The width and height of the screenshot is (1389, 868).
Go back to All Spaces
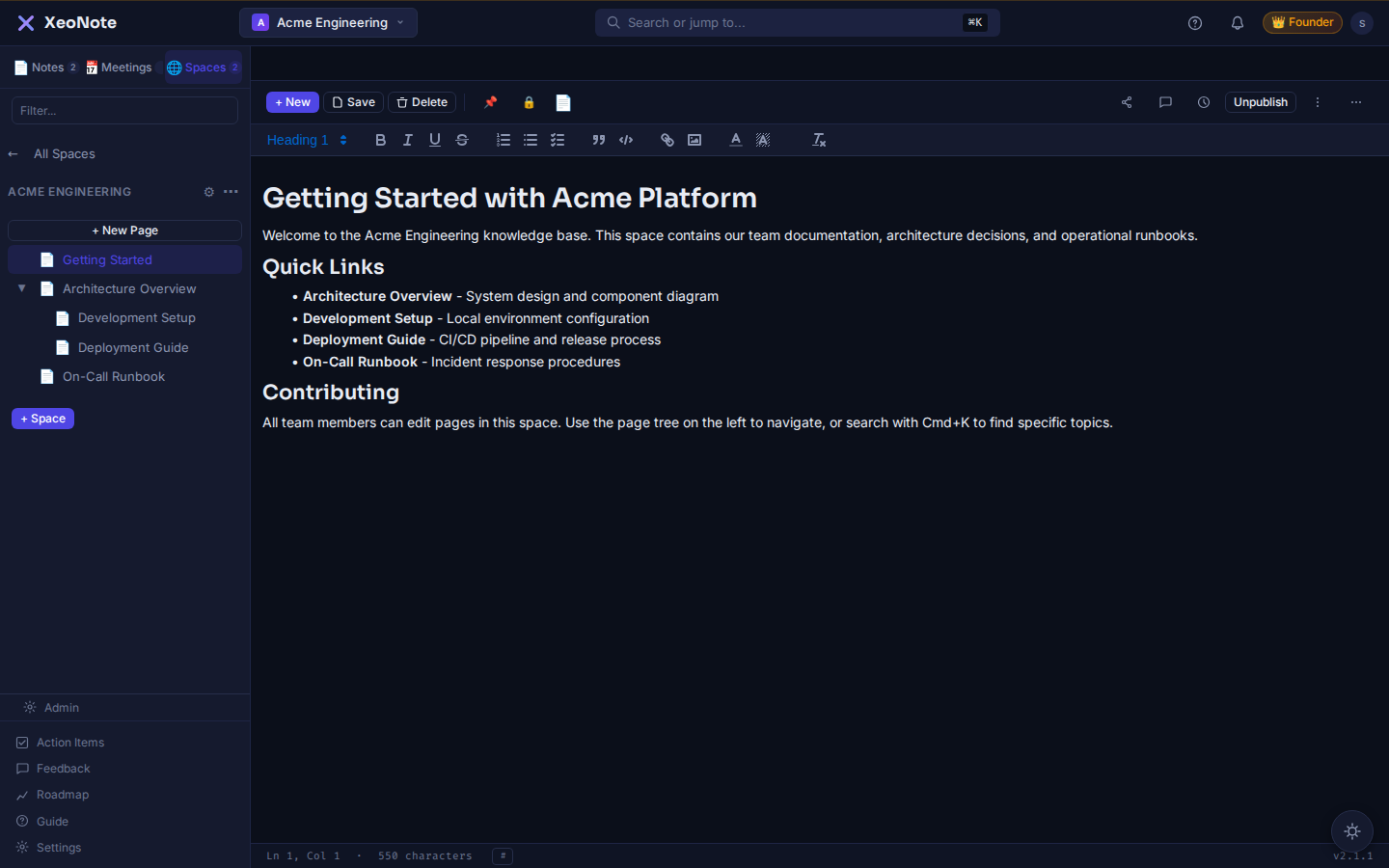[x=52, y=154]
